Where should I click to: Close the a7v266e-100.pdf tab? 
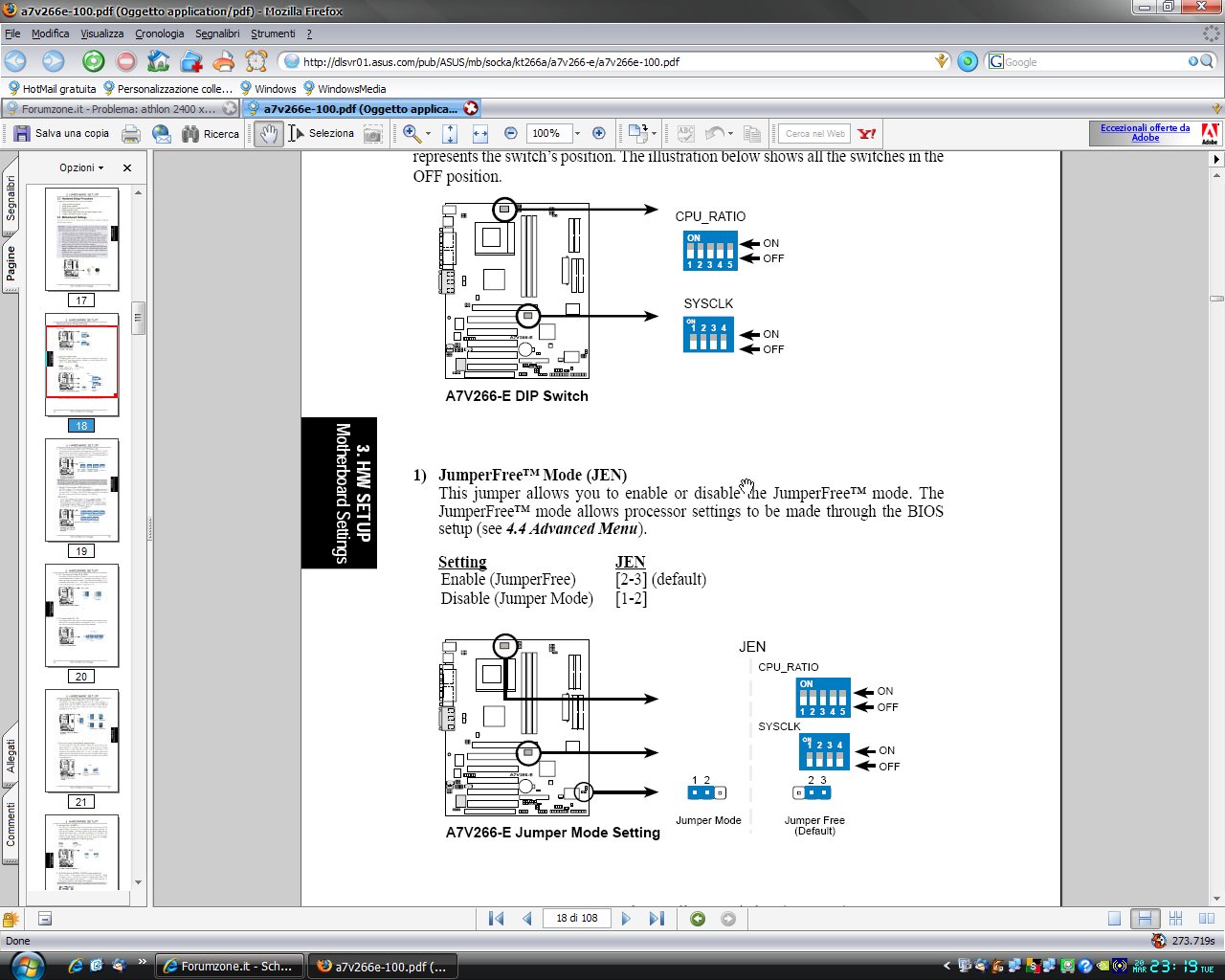click(470, 108)
